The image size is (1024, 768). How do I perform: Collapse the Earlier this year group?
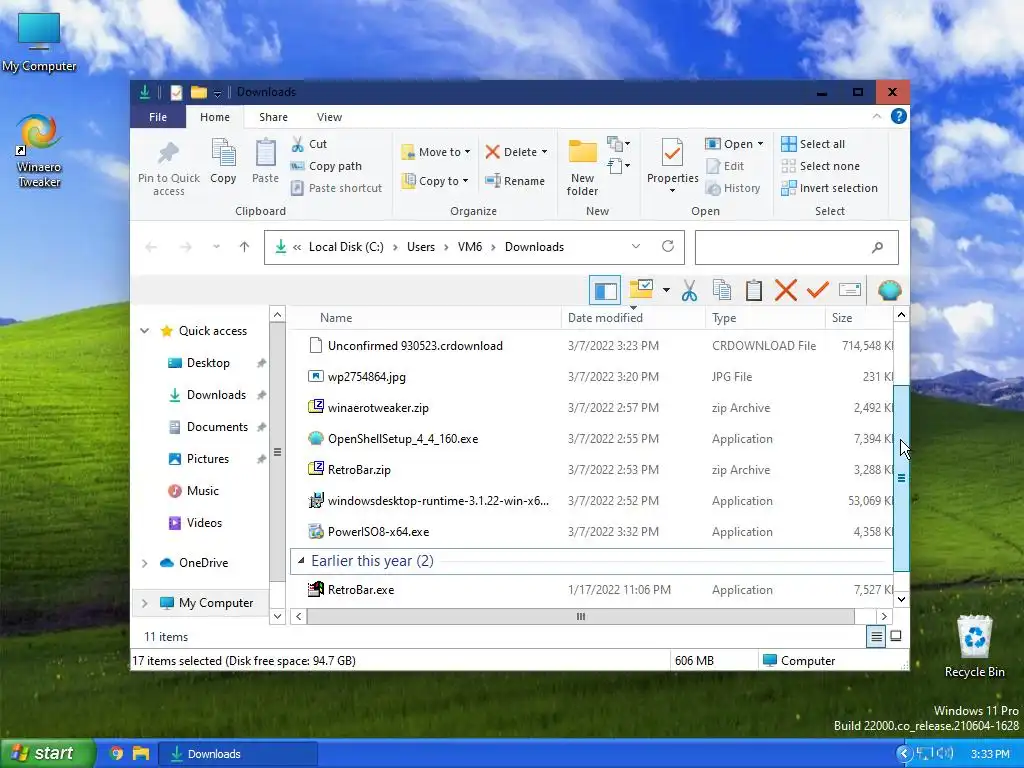(300, 561)
